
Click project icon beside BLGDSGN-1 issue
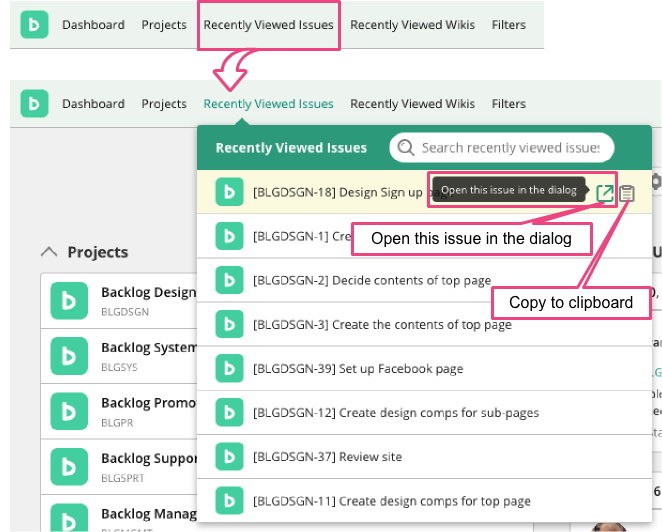229,236
